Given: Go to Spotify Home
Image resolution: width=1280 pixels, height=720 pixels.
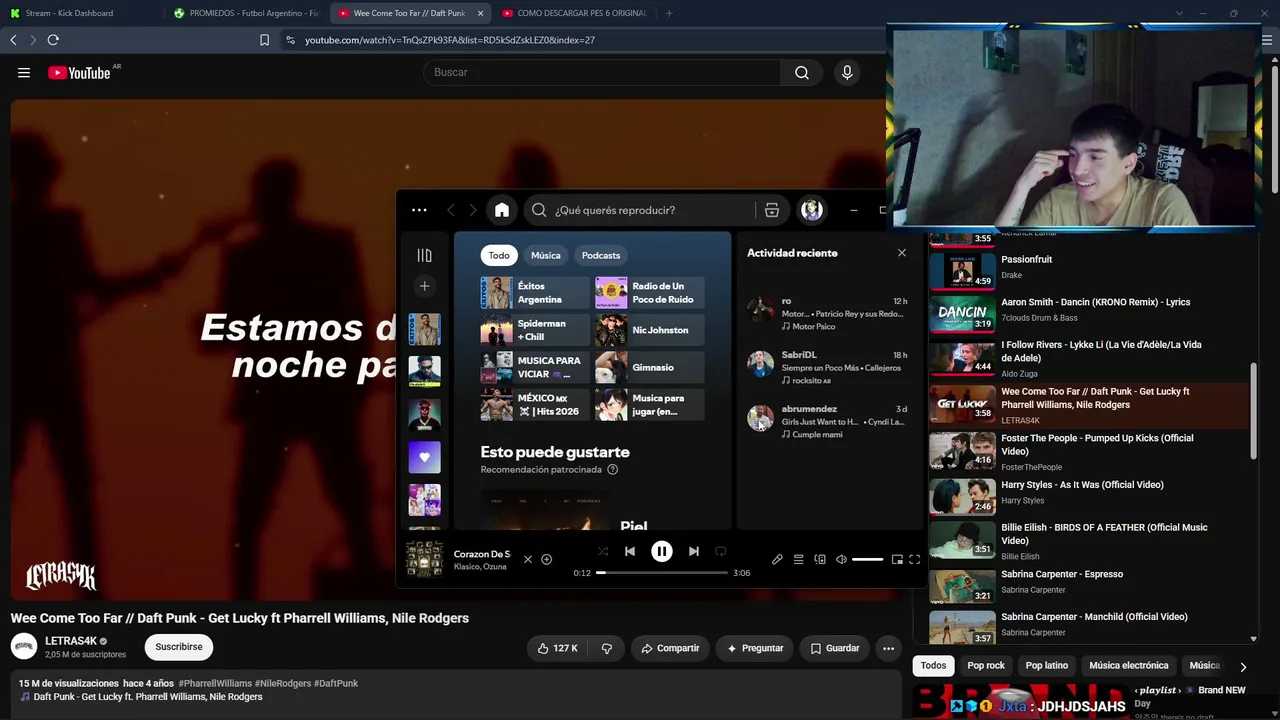Looking at the screenshot, I should (x=502, y=210).
